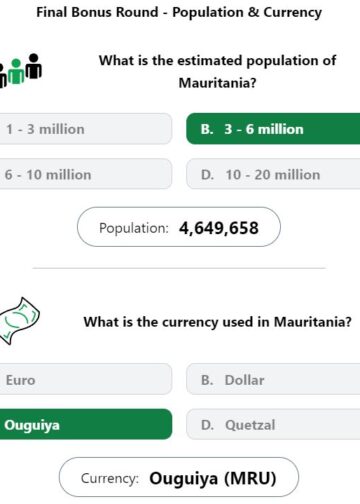Click the 4,649,658 population number
360x504 pixels.
point(219,228)
